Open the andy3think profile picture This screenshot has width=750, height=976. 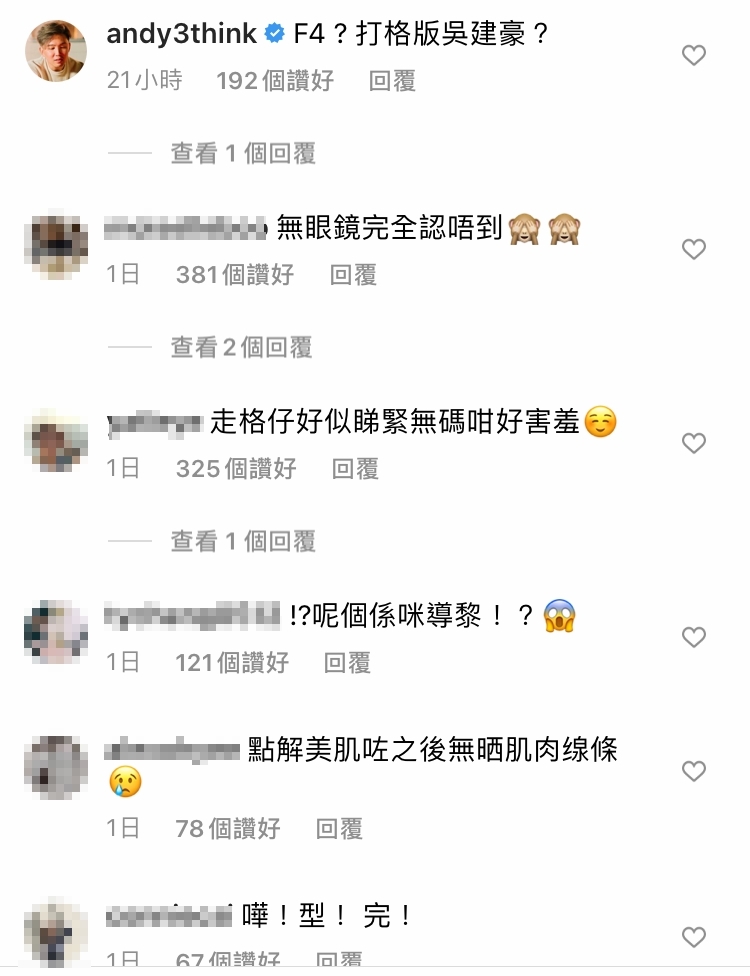[56, 51]
